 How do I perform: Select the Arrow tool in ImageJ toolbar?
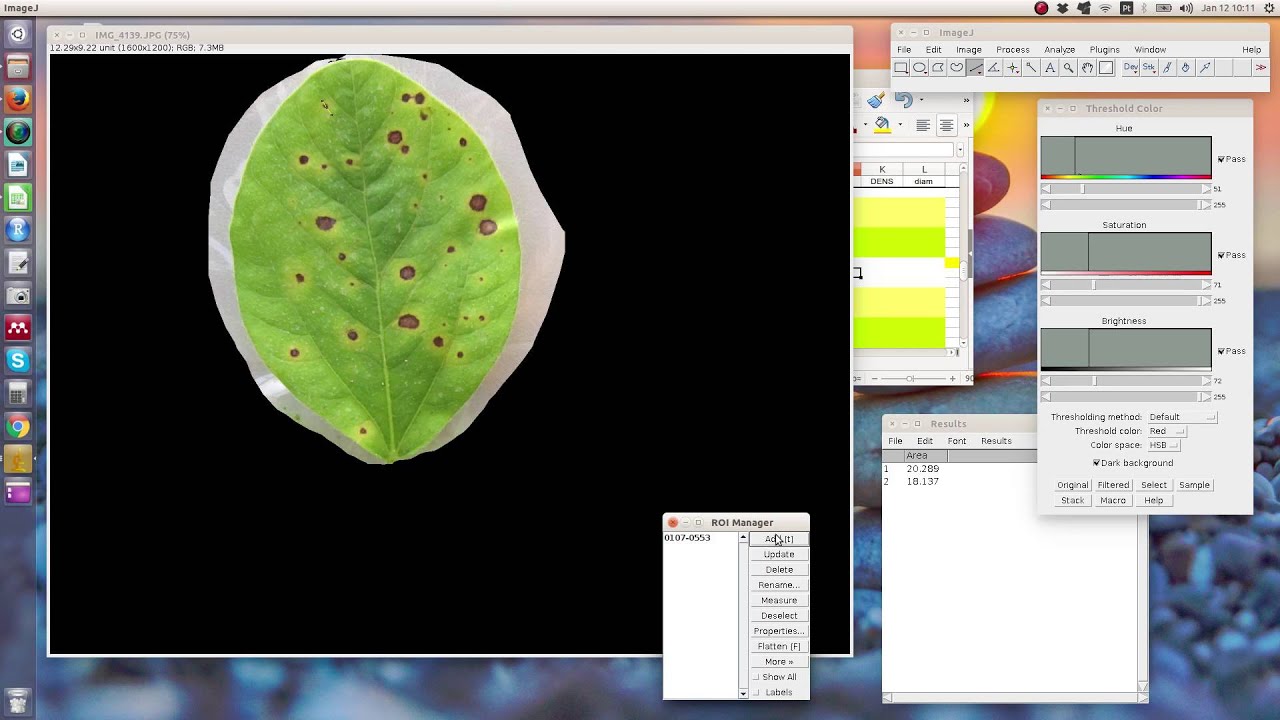click(1205, 68)
